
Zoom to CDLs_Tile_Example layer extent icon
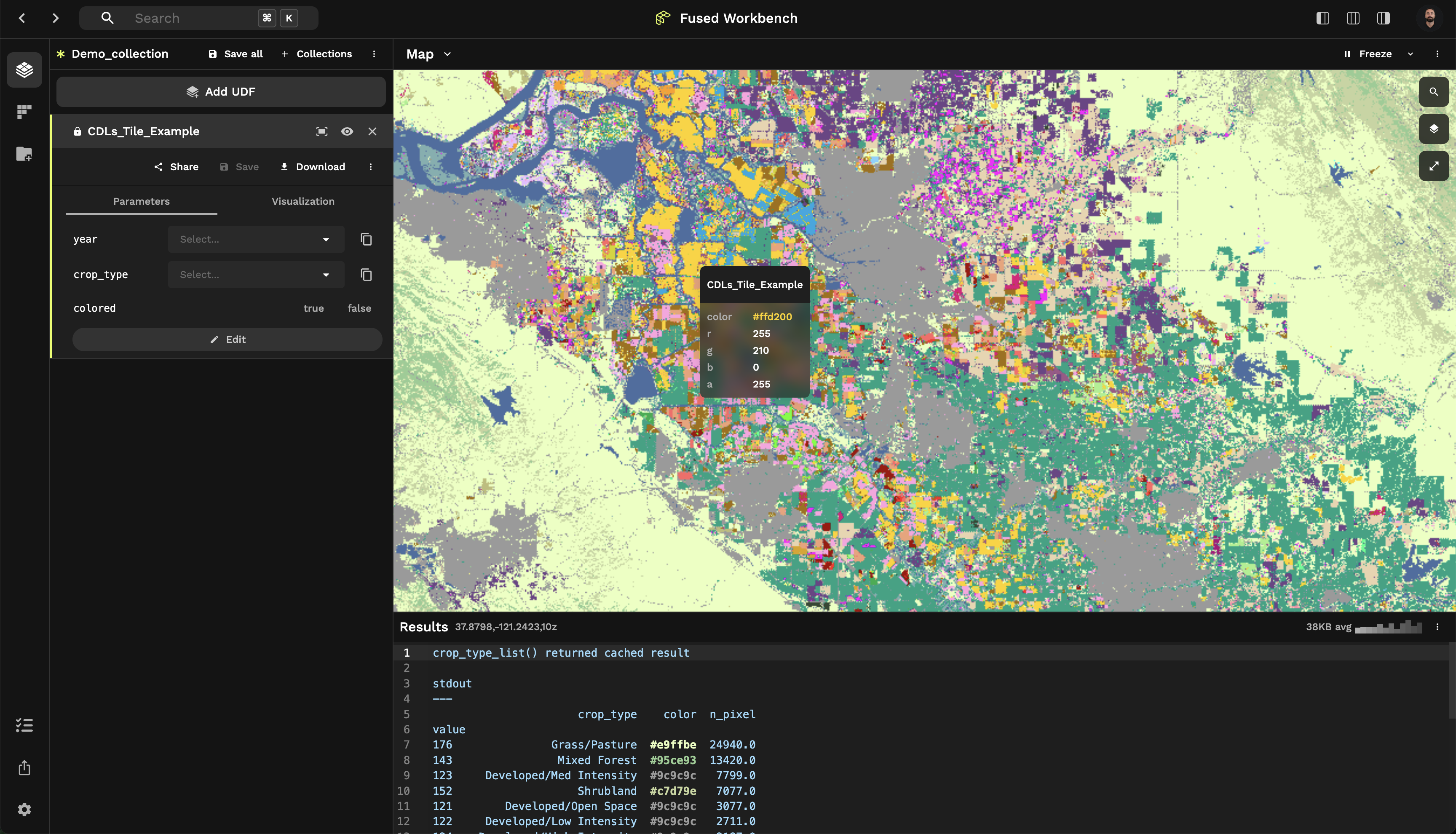(x=322, y=132)
